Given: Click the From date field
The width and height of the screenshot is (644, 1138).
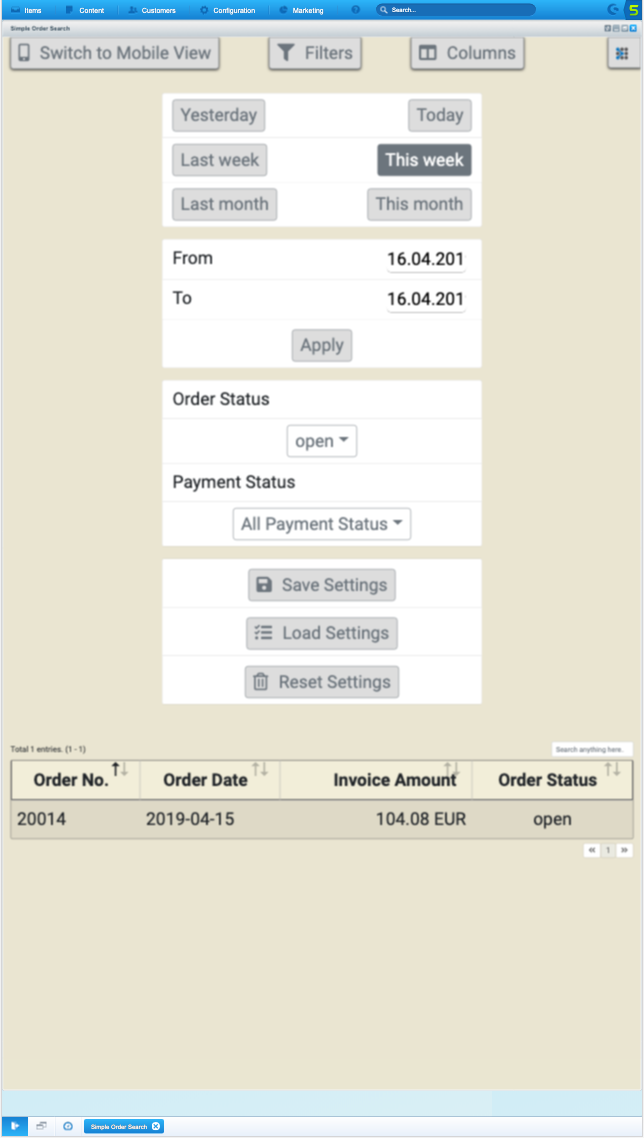Looking at the screenshot, I should [x=426, y=259].
